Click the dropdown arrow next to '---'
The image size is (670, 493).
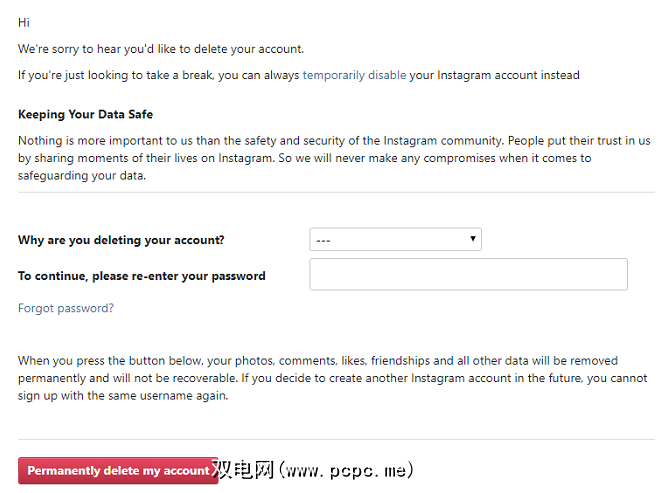click(x=472, y=240)
